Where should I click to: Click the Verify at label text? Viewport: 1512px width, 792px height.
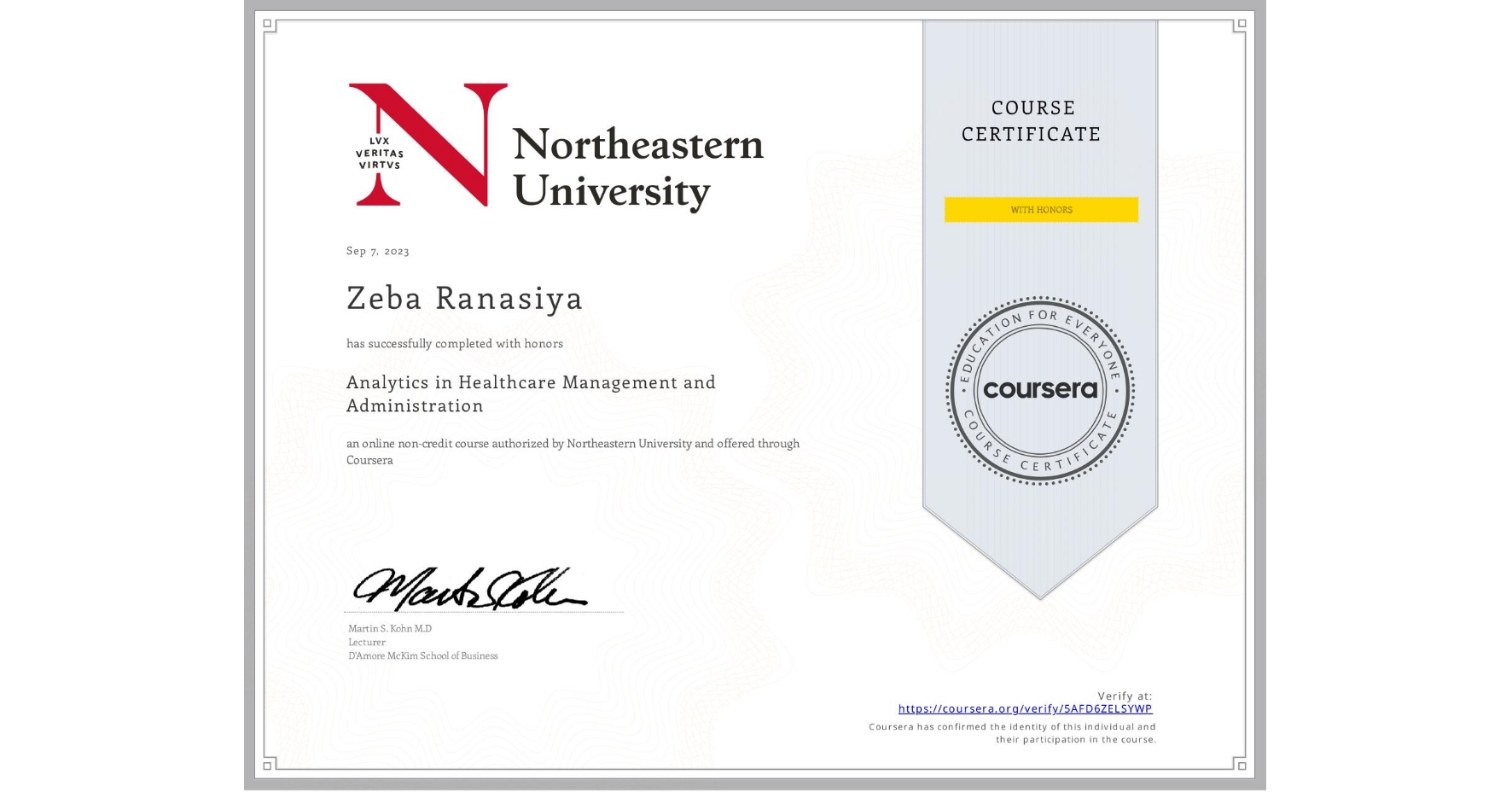[1122, 696]
